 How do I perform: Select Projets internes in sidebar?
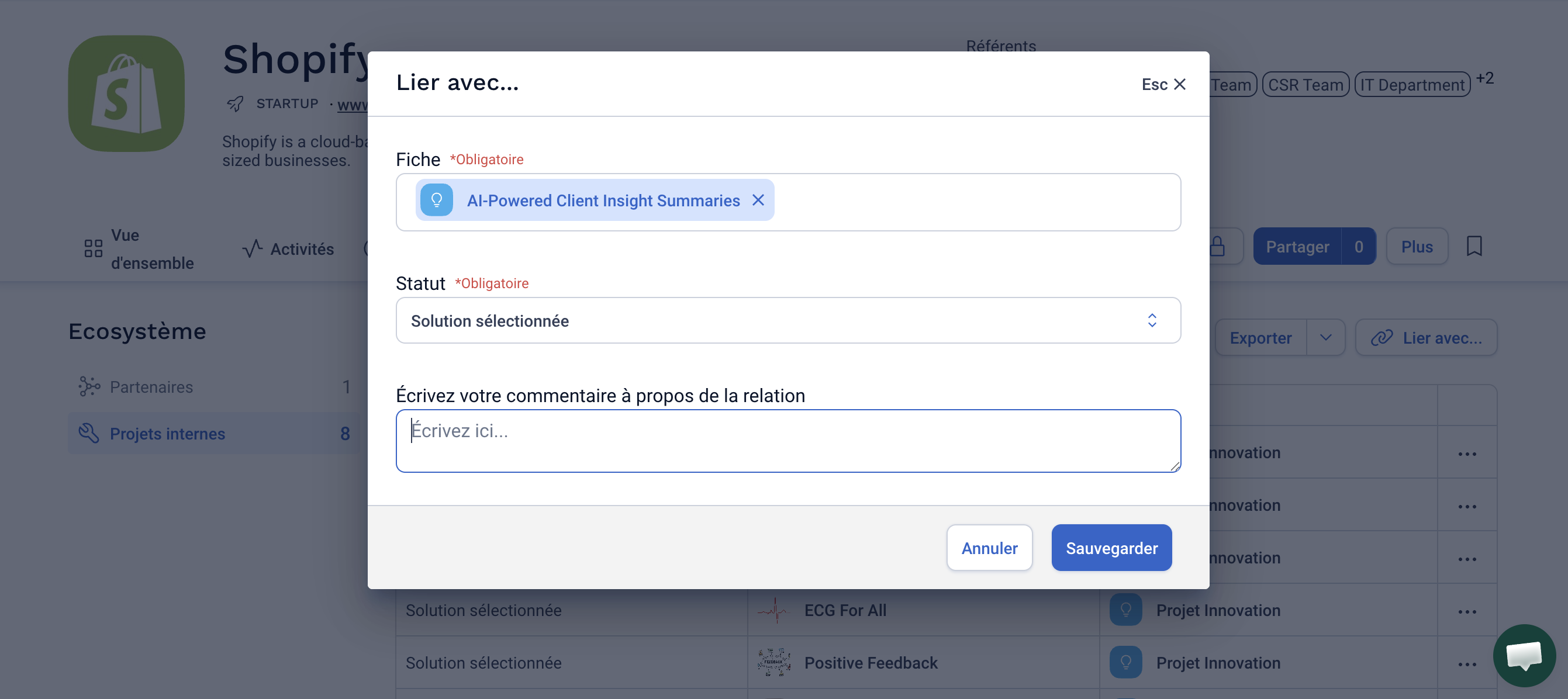(214, 433)
